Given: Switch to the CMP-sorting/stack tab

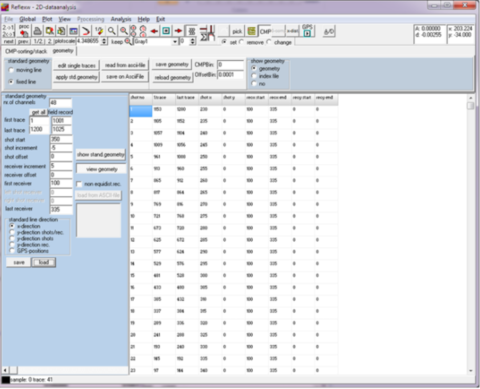Looking at the screenshot, I should coord(26,51).
